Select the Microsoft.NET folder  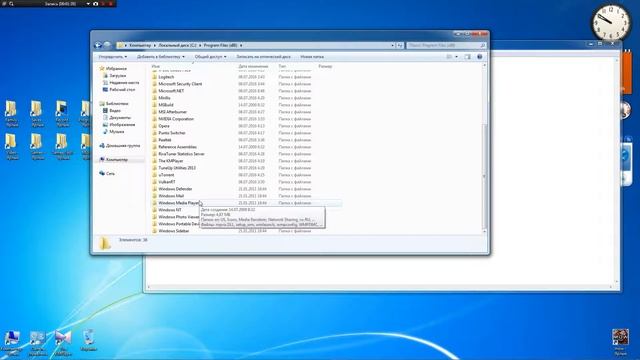click(x=171, y=91)
